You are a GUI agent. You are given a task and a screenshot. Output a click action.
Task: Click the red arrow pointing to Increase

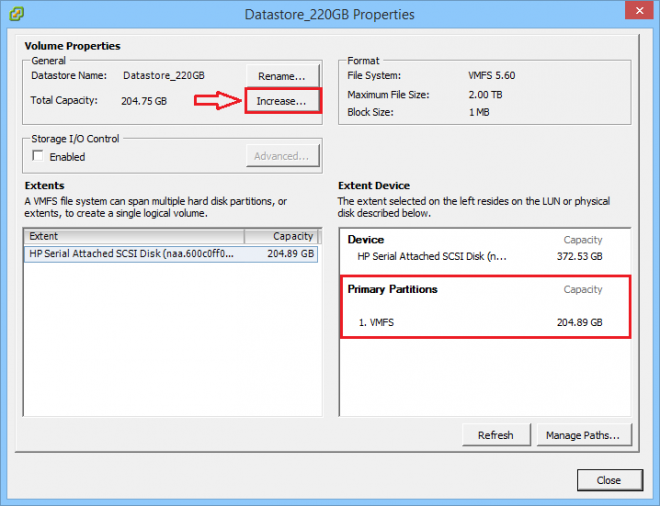(x=216, y=101)
